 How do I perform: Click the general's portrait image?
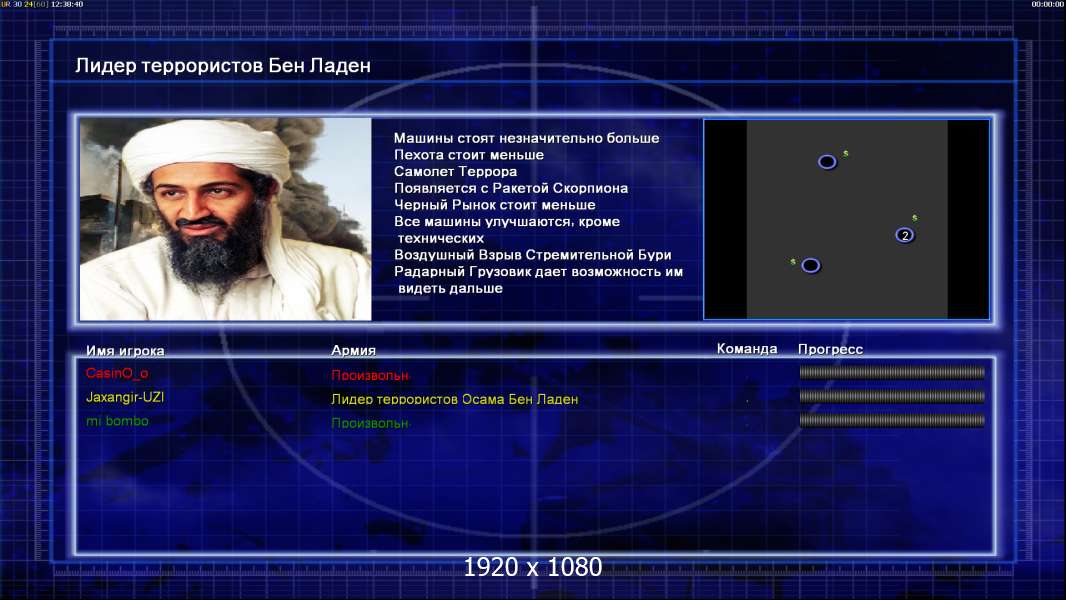pos(225,220)
